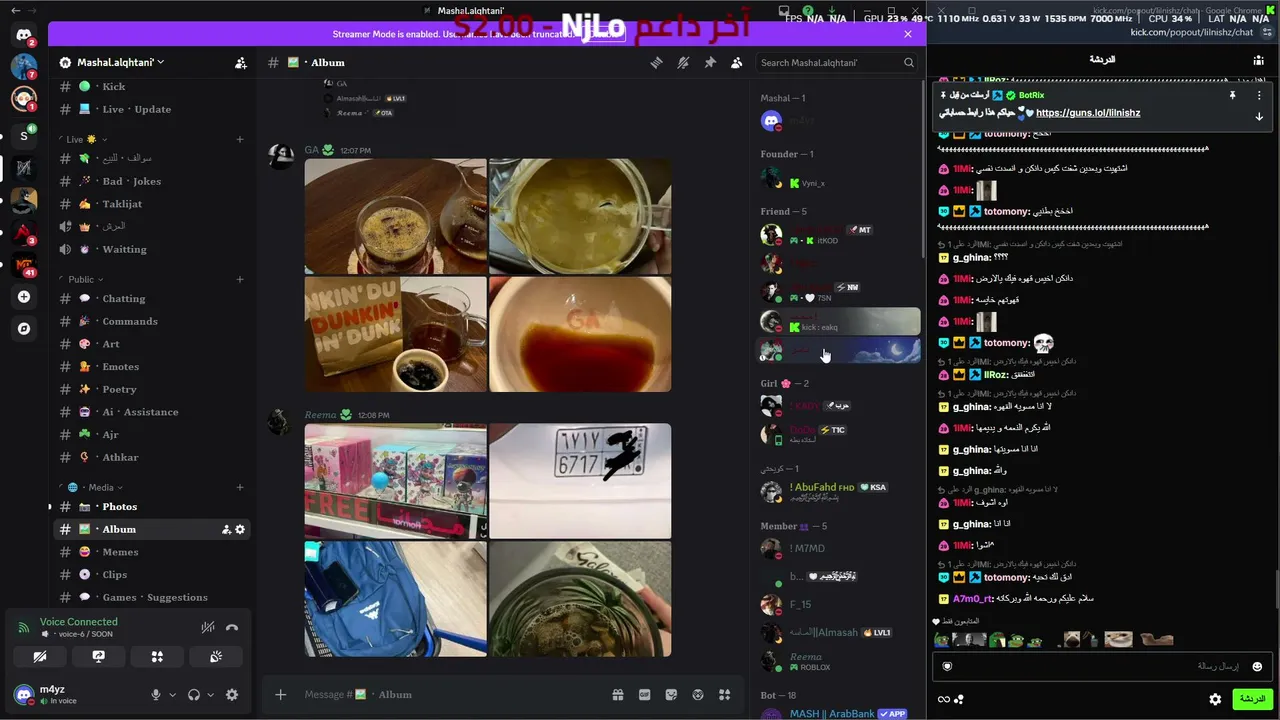Viewport: 1280px width, 720px height.
Task: Click voice connection signal icon
Action: 24,628
